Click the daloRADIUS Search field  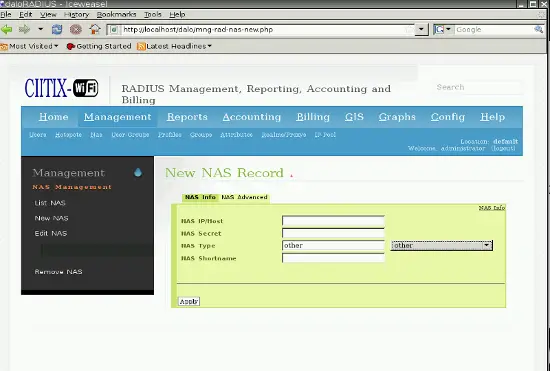tap(478, 87)
